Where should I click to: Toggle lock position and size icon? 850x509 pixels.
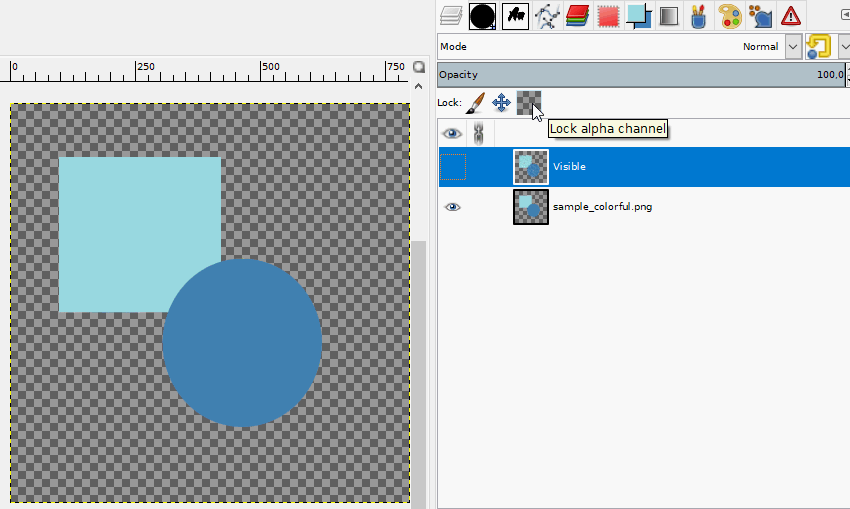501,102
